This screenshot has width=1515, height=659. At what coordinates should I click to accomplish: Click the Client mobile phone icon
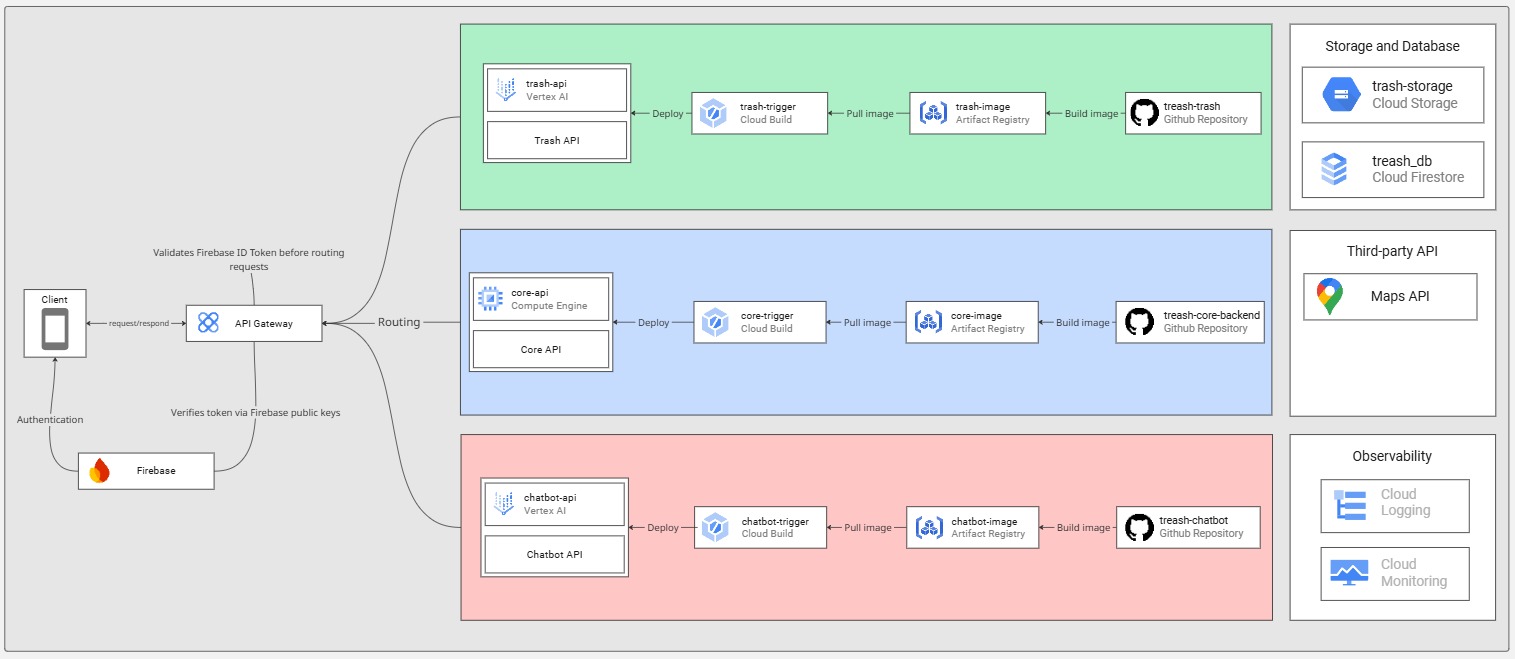54,330
